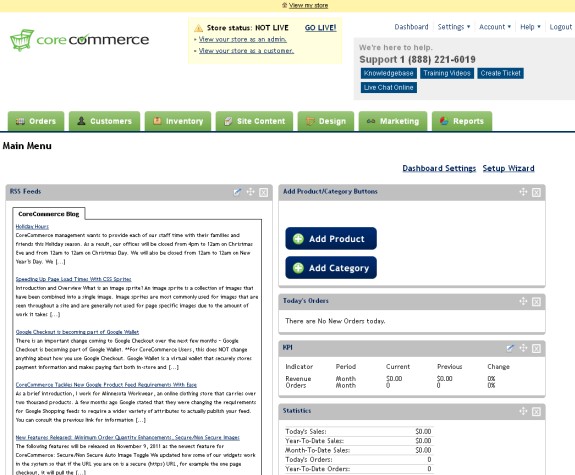575x475 pixels.
Task: Move handle icon of Today's Orders widget
Action: pos(523,301)
